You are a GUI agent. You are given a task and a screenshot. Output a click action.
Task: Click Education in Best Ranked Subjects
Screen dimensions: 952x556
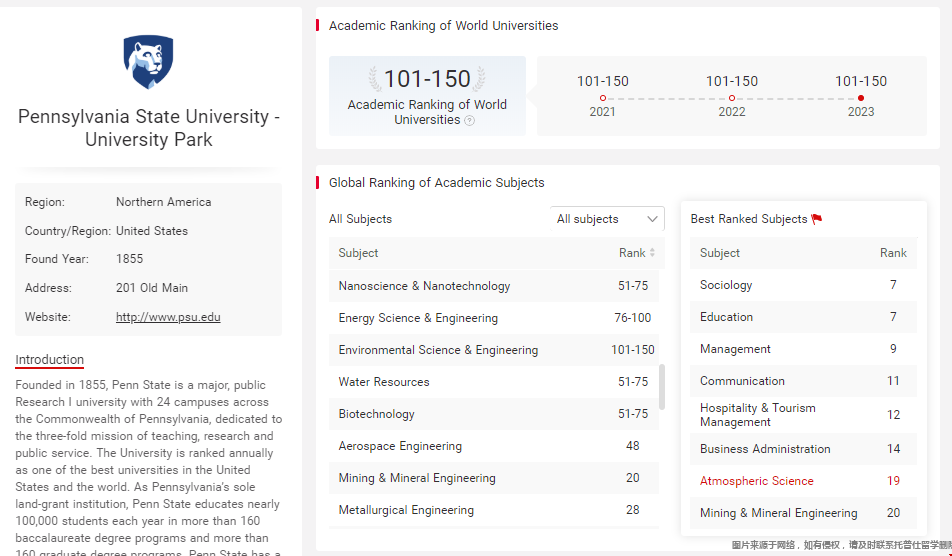point(726,317)
